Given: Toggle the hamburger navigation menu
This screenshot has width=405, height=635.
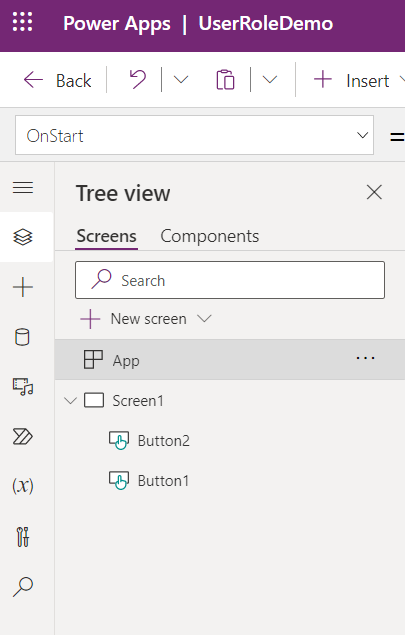Looking at the screenshot, I should 23,188.
